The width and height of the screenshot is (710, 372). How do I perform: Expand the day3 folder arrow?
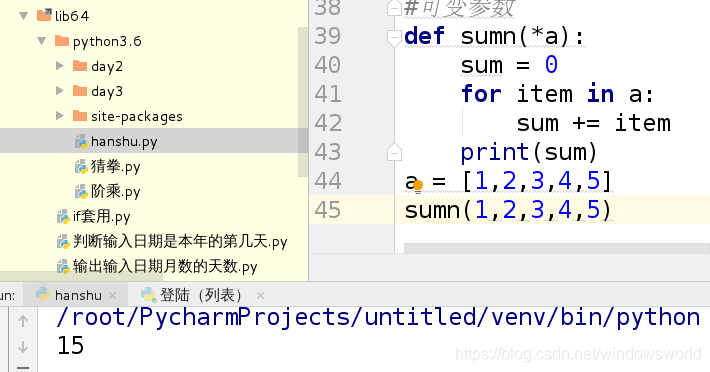[x=59, y=91]
